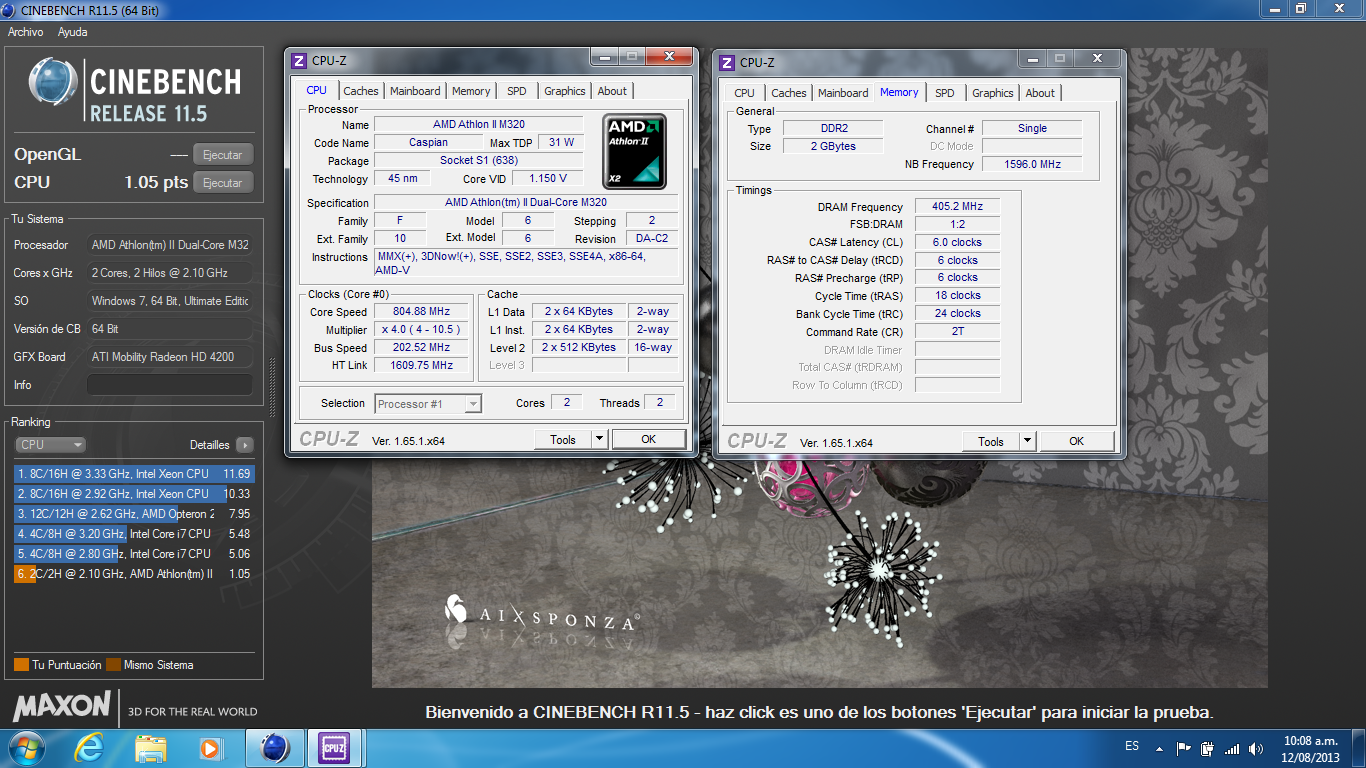Click the Show Desktop strip beside the clock

point(1359,749)
